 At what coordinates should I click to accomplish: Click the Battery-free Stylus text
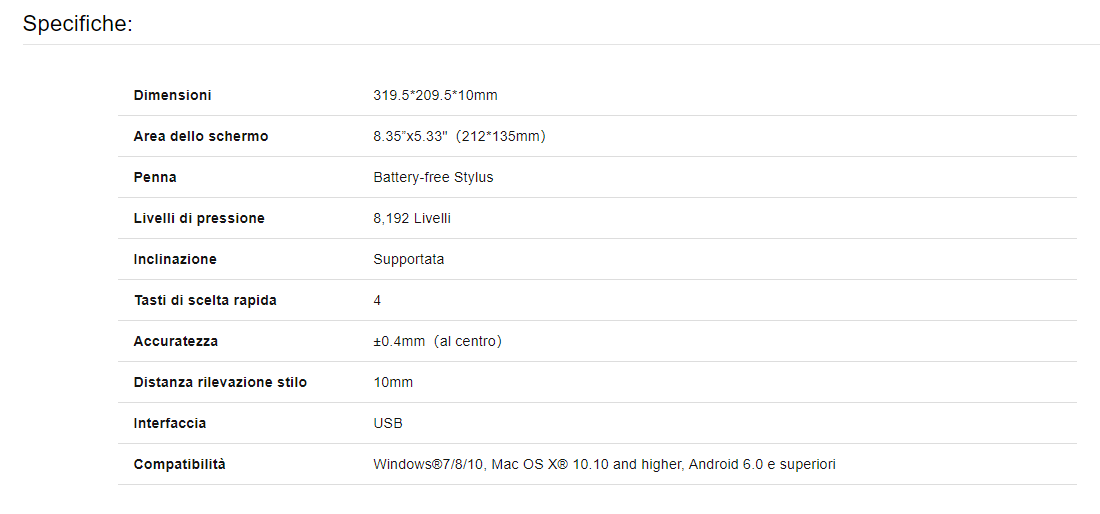tap(434, 177)
